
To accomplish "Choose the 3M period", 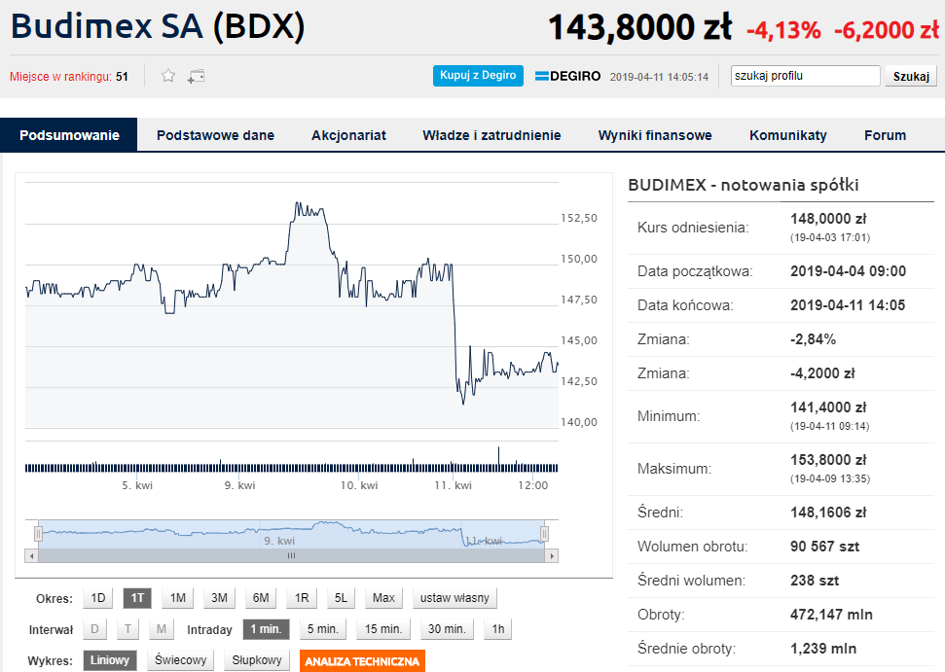I will [x=219, y=598].
